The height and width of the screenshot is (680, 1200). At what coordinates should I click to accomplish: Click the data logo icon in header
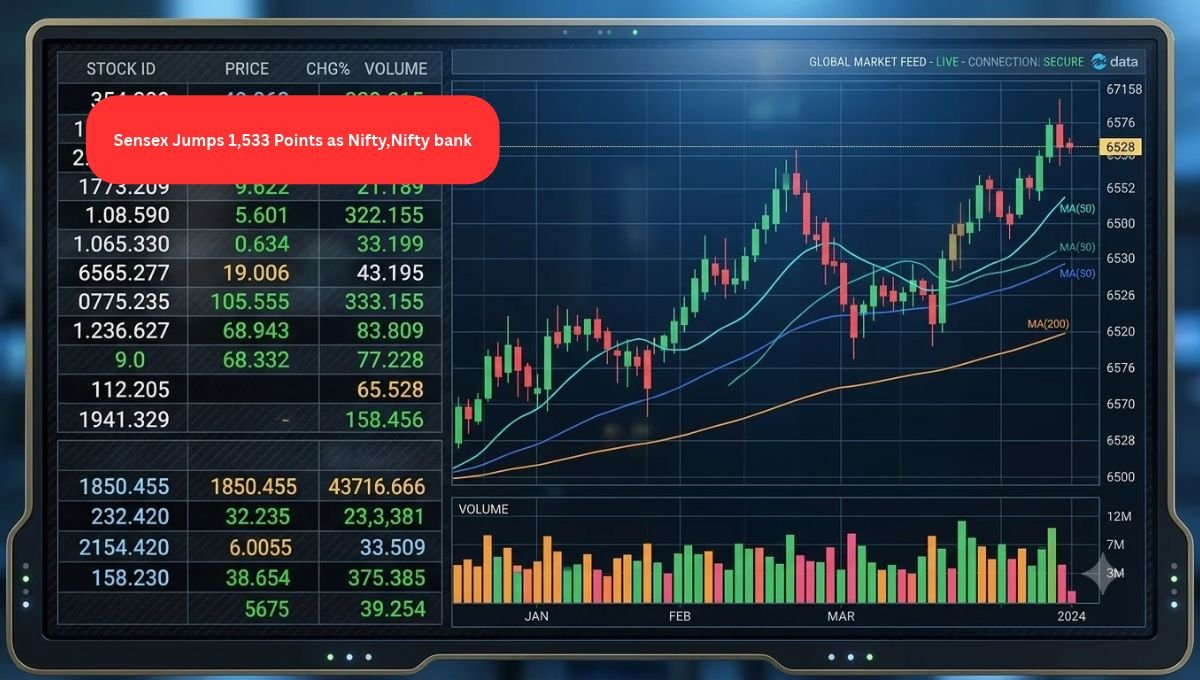coord(1099,61)
